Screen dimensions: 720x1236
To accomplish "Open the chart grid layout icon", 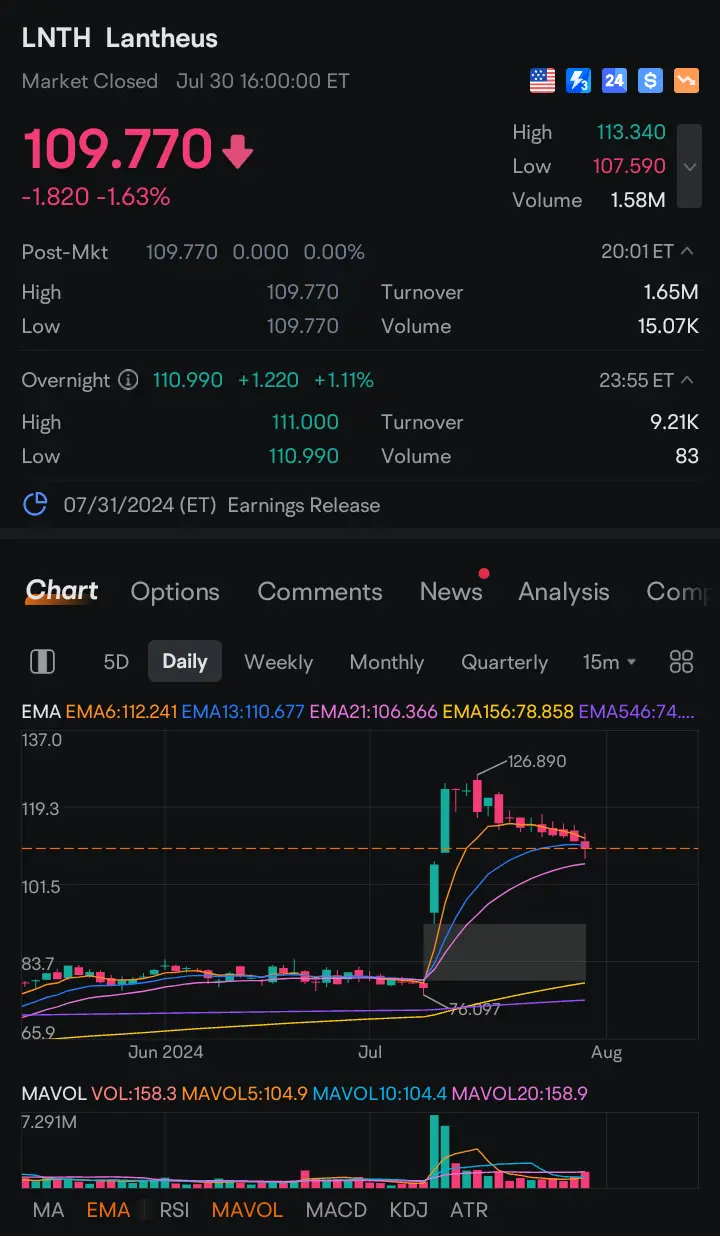I will (x=681, y=661).
